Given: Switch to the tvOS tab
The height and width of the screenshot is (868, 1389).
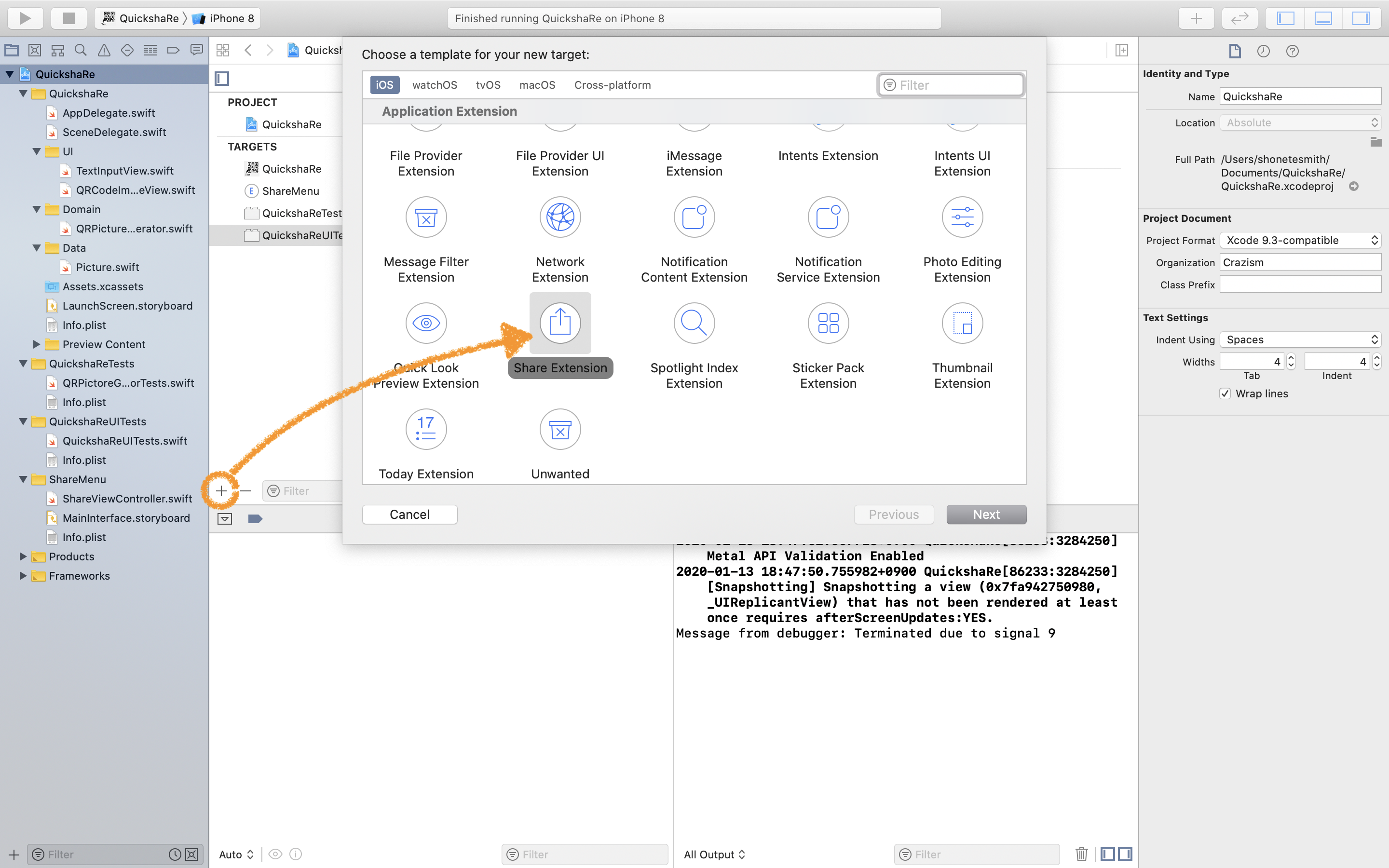Looking at the screenshot, I should 488,85.
